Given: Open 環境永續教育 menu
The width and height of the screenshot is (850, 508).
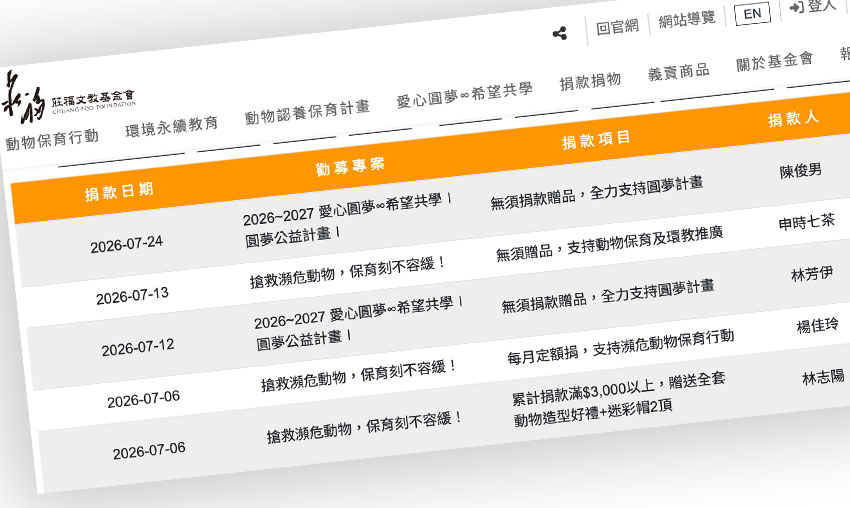Looking at the screenshot, I should click(x=171, y=126).
